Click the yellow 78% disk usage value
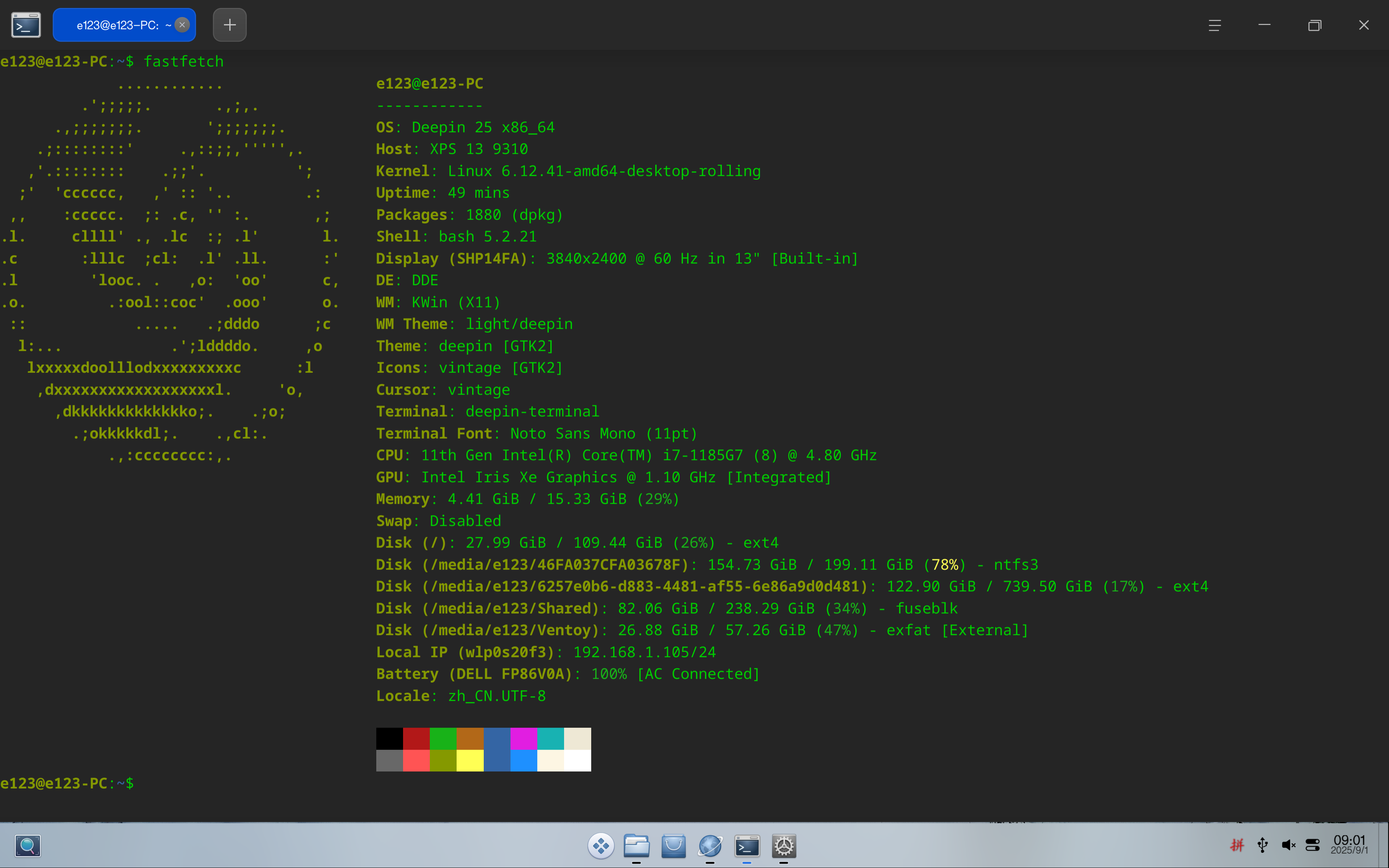The width and height of the screenshot is (1389, 868). pyautogui.click(x=945, y=565)
